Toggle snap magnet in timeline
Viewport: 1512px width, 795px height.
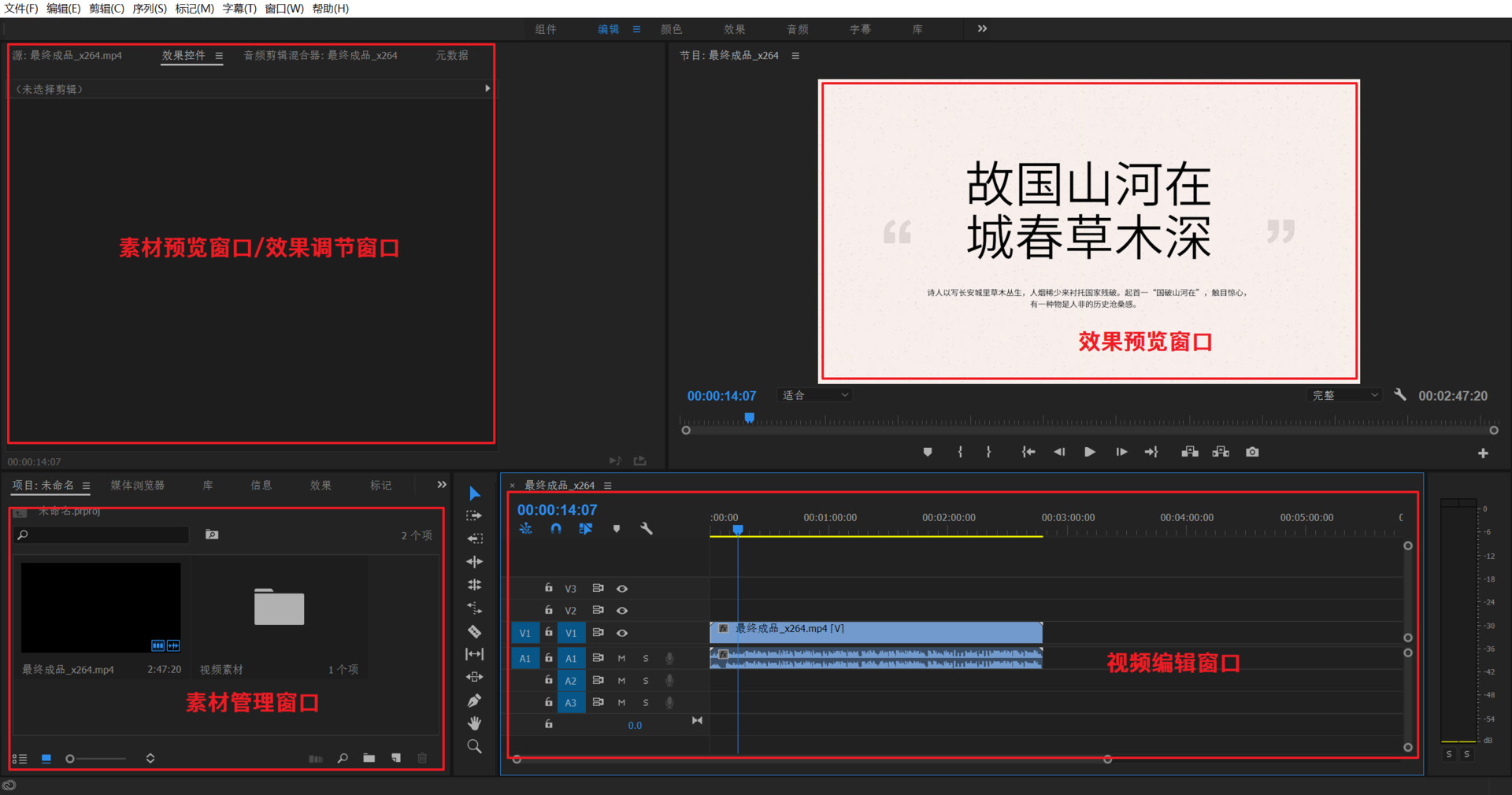click(556, 529)
